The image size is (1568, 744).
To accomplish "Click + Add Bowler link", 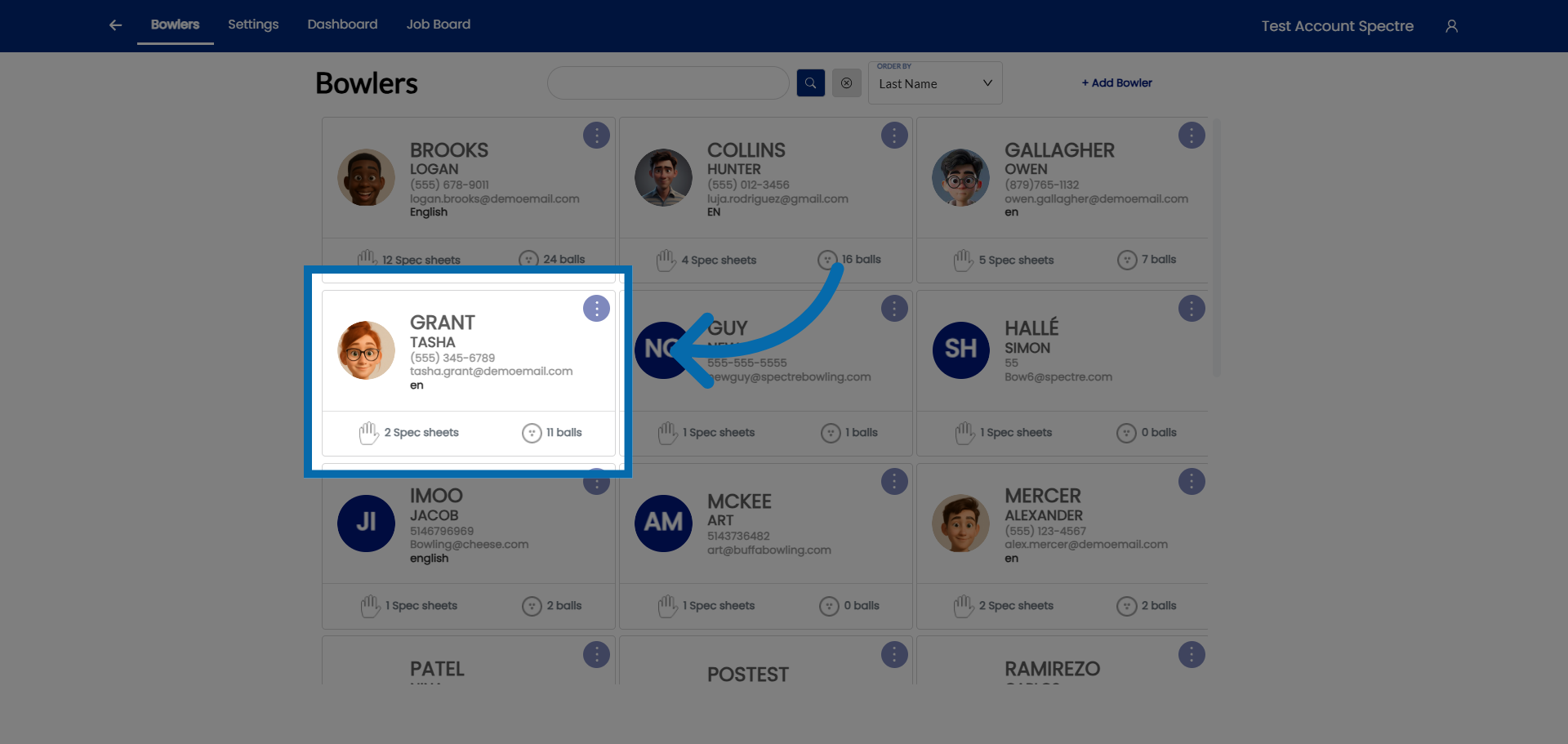I will (1116, 82).
